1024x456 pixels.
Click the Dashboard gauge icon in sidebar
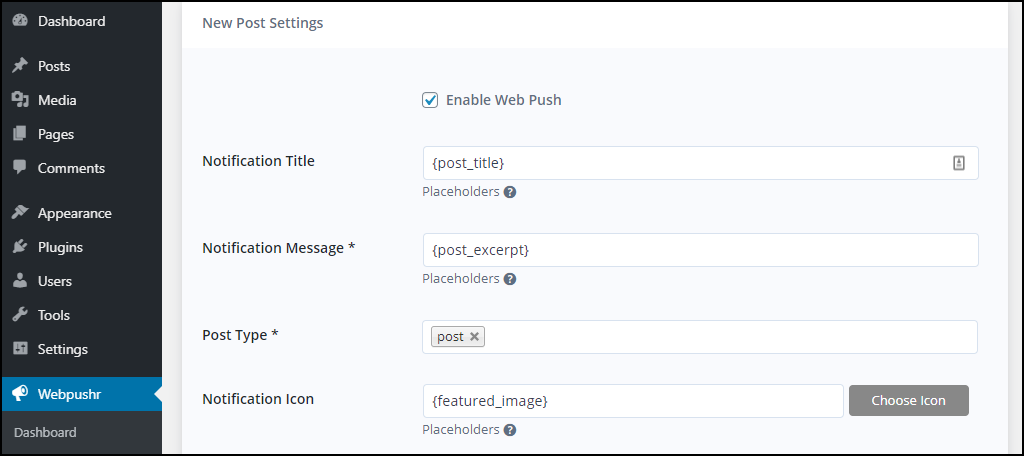pyautogui.click(x=20, y=21)
